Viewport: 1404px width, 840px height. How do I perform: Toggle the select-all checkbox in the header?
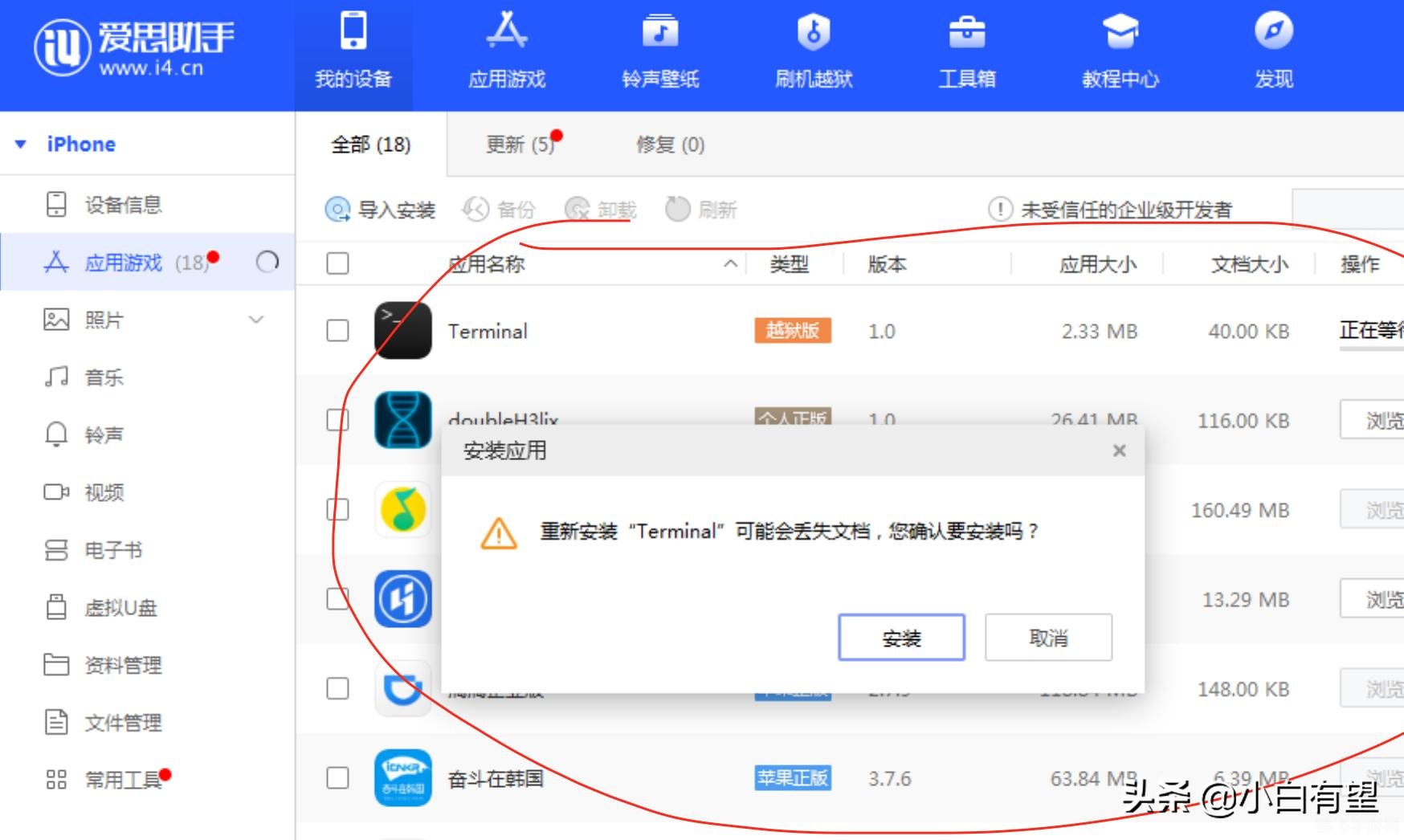tap(337, 262)
